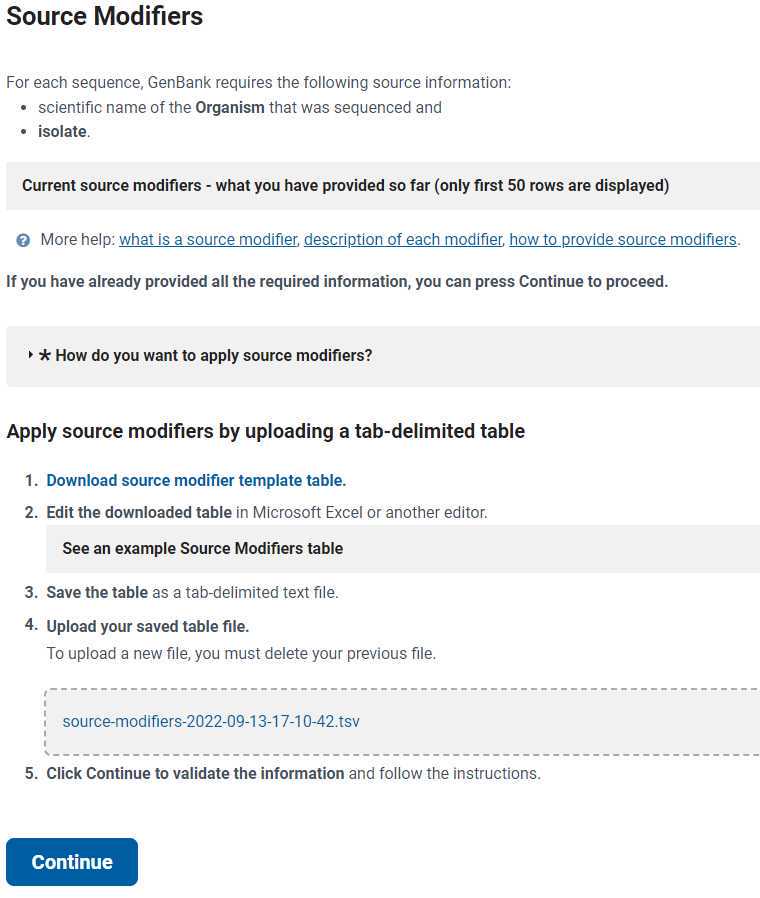The height and width of the screenshot is (898, 760).
Task: Expand the 'Current source modifiers' panel
Action: tap(383, 186)
